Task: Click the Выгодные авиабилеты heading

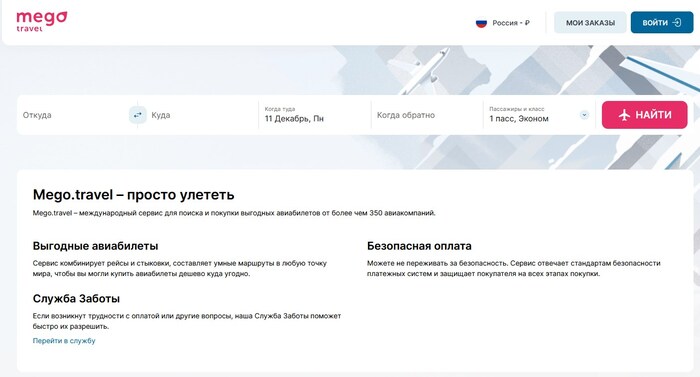Action: pos(96,246)
